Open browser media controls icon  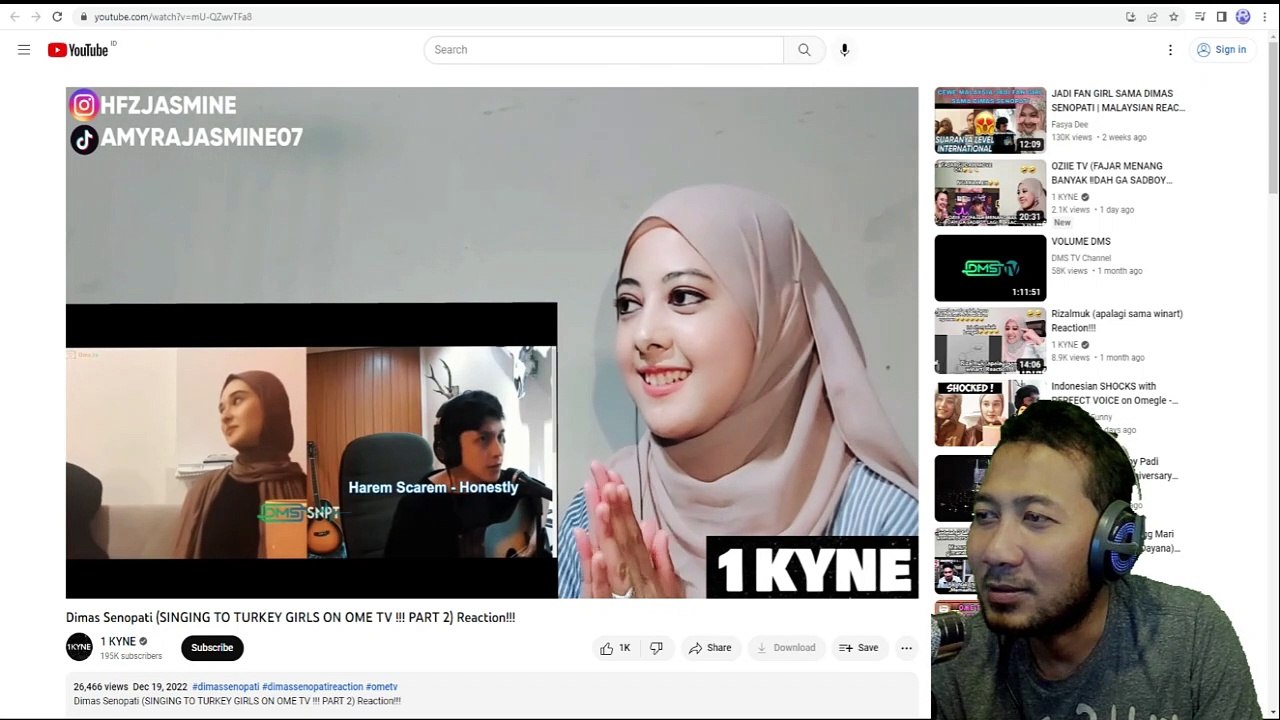click(1200, 17)
